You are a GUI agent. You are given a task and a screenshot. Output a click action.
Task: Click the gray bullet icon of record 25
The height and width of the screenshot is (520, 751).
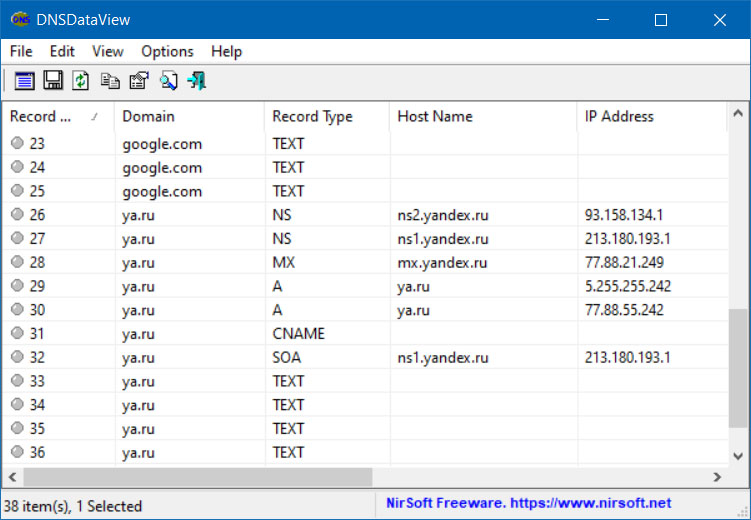coord(17,190)
